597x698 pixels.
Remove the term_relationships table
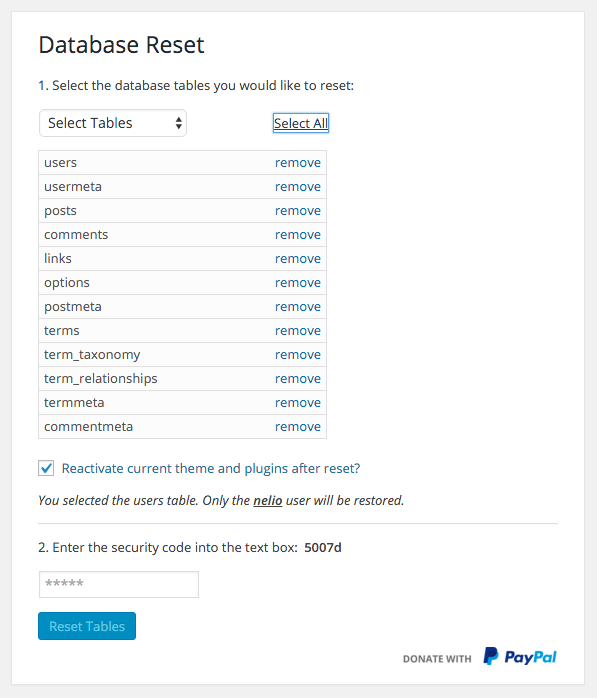click(x=297, y=379)
